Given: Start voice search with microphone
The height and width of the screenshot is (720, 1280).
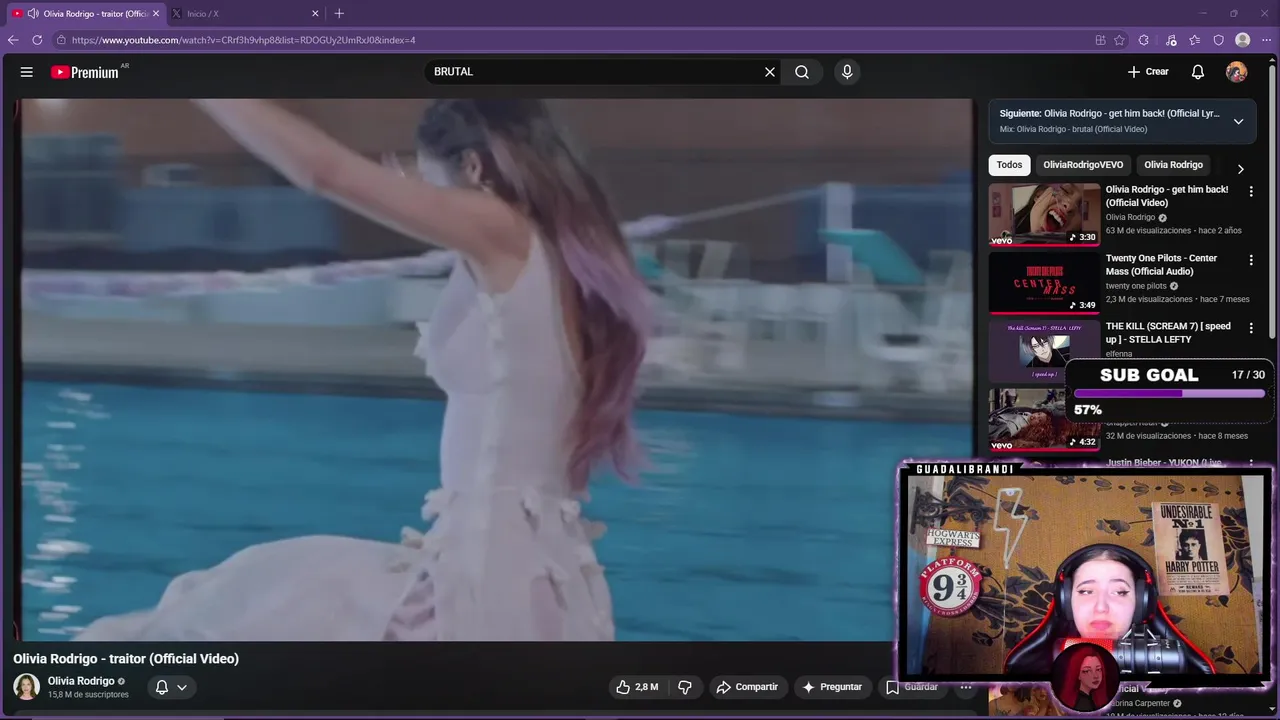Looking at the screenshot, I should tap(847, 72).
